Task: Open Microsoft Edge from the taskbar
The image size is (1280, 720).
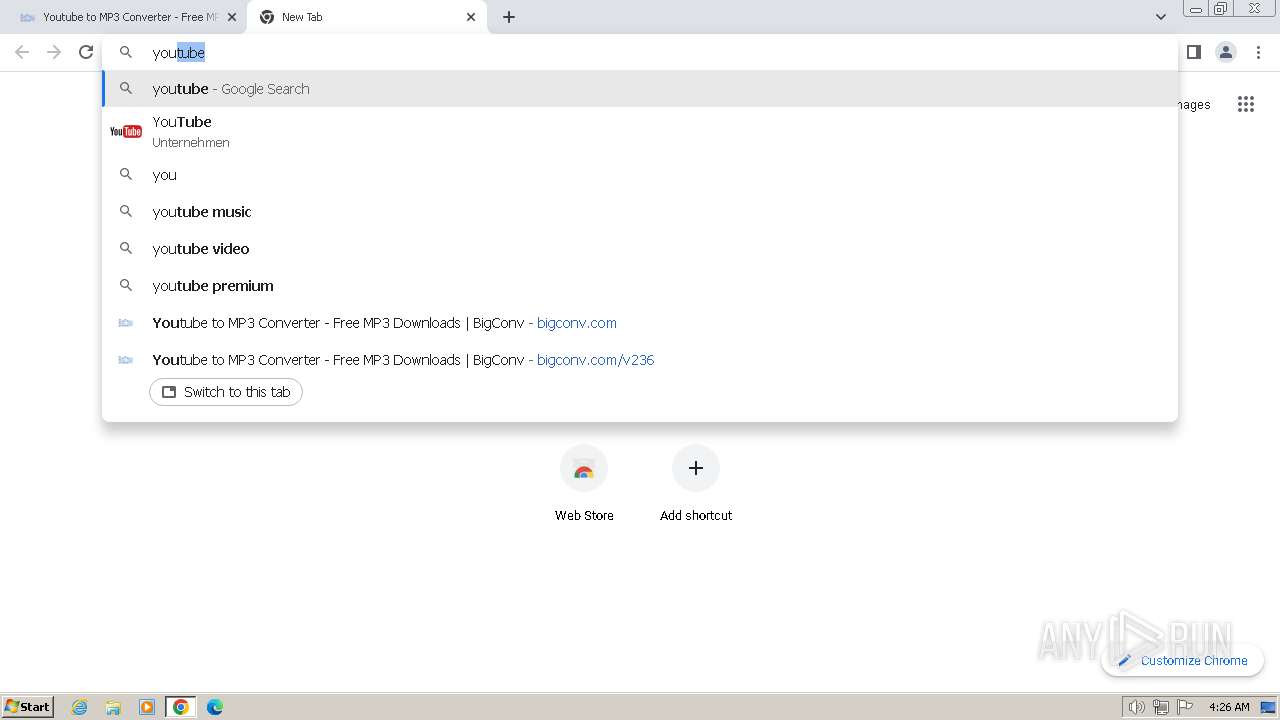Action: [x=215, y=707]
